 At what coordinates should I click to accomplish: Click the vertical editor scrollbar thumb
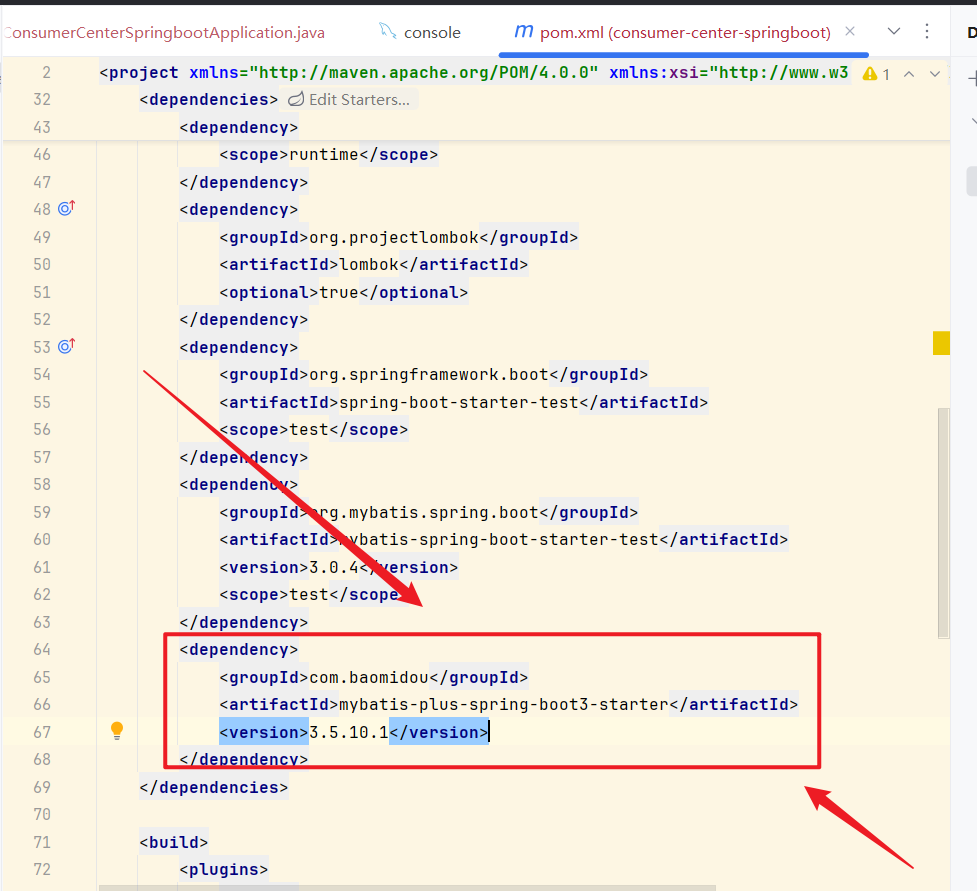tap(943, 523)
